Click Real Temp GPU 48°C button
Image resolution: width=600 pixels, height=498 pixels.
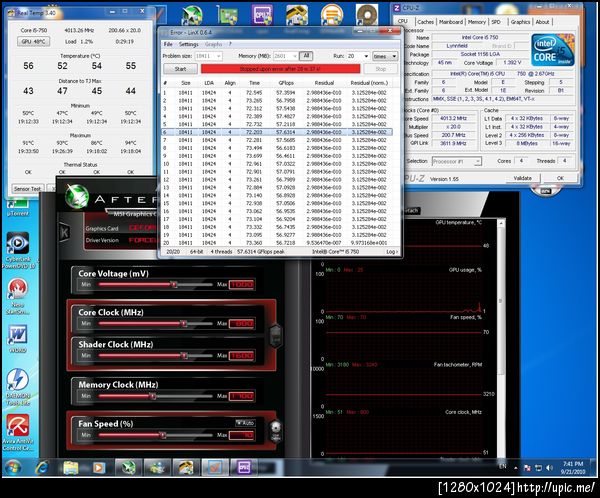(33, 41)
